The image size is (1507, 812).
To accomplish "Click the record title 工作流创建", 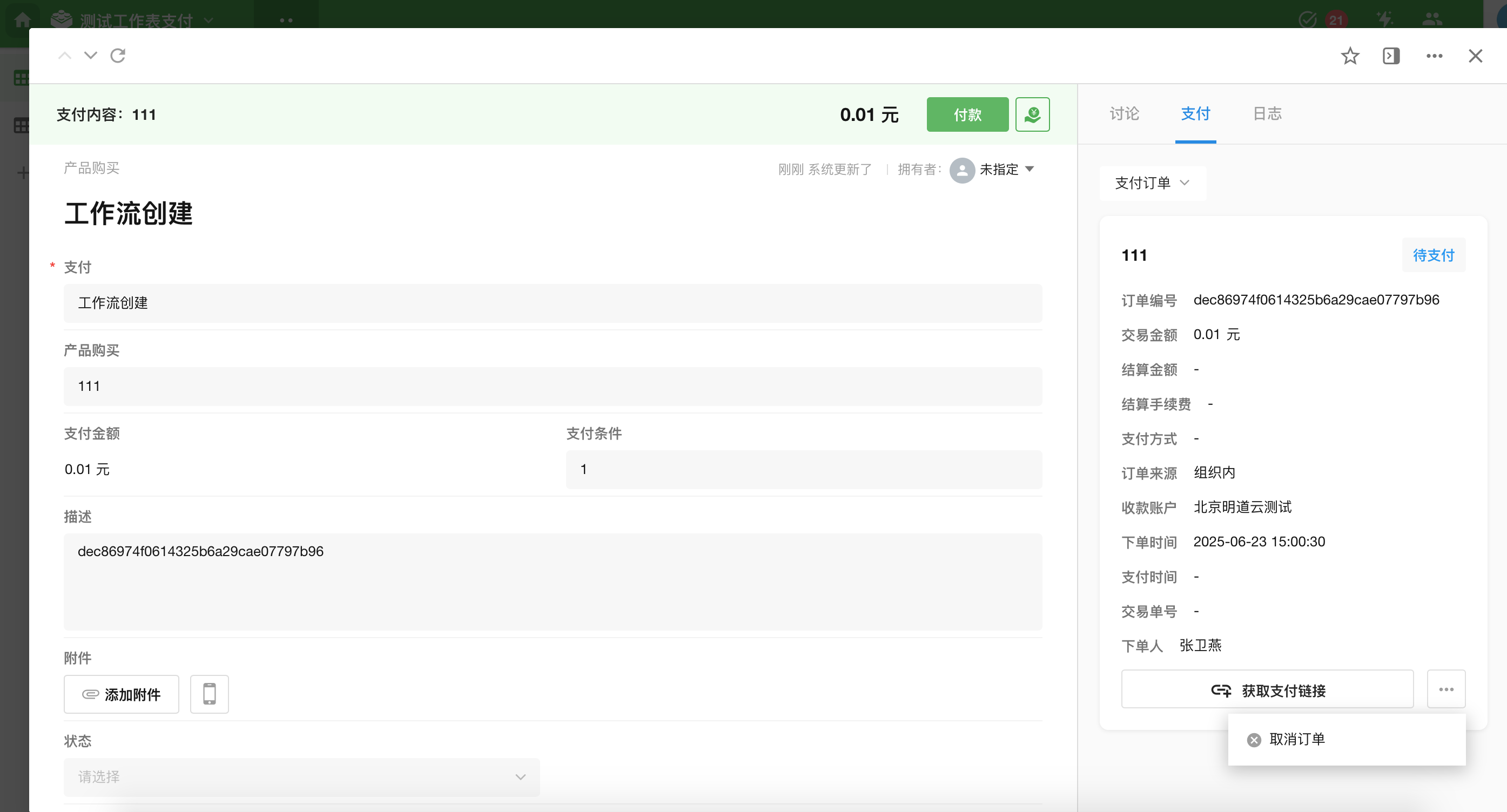I will point(128,213).
